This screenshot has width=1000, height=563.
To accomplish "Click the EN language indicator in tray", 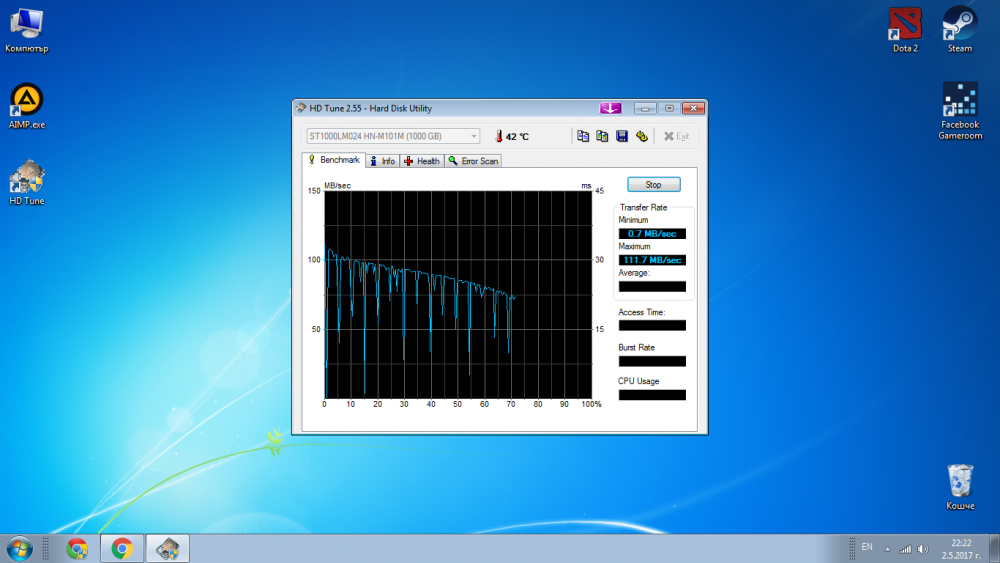I will [x=867, y=547].
